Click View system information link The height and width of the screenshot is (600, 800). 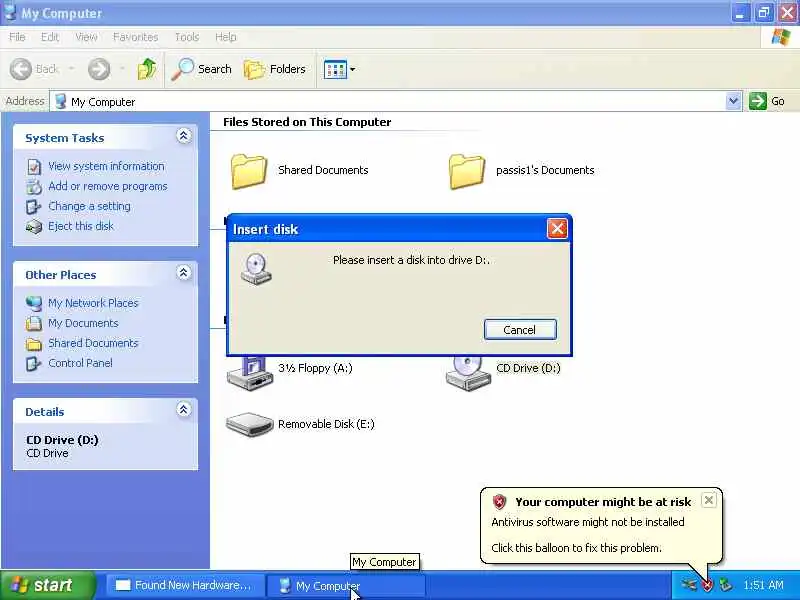click(106, 166)
